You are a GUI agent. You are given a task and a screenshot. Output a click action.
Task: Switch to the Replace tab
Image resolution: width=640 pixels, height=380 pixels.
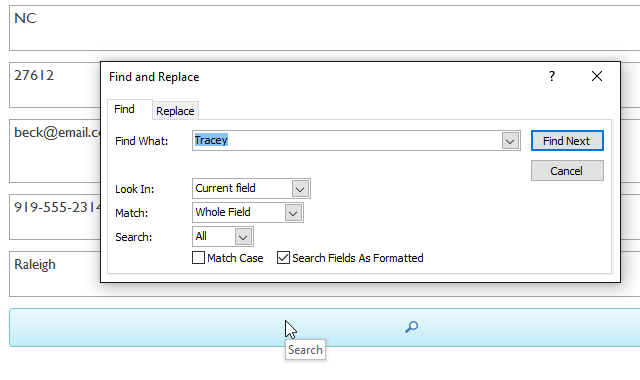click(175, 111)
